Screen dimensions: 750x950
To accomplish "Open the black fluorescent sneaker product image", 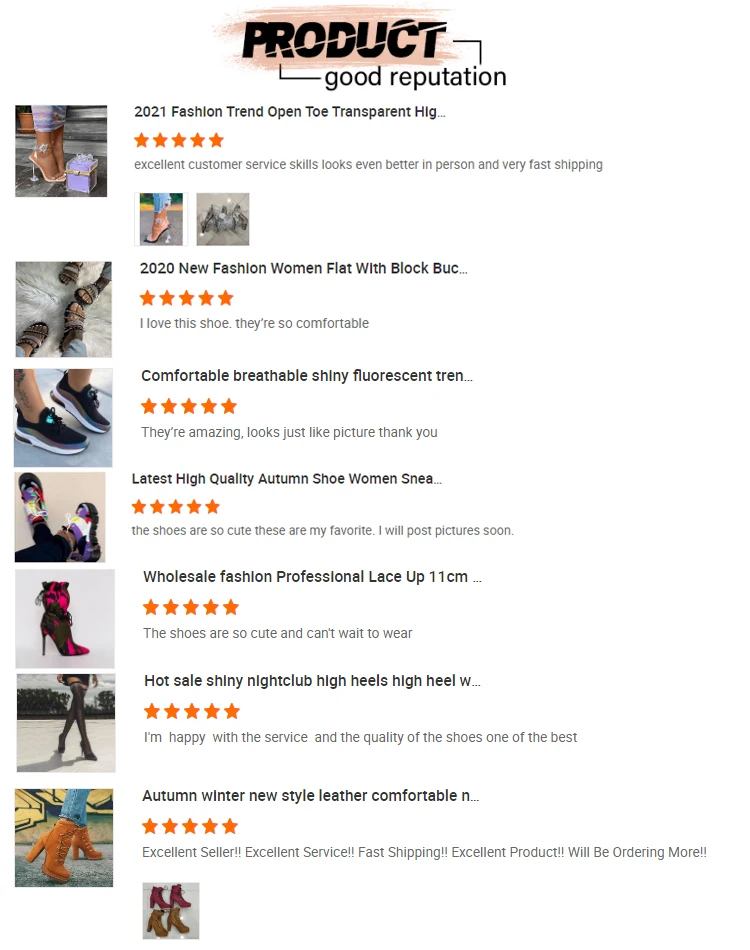I will coord(63,417).
